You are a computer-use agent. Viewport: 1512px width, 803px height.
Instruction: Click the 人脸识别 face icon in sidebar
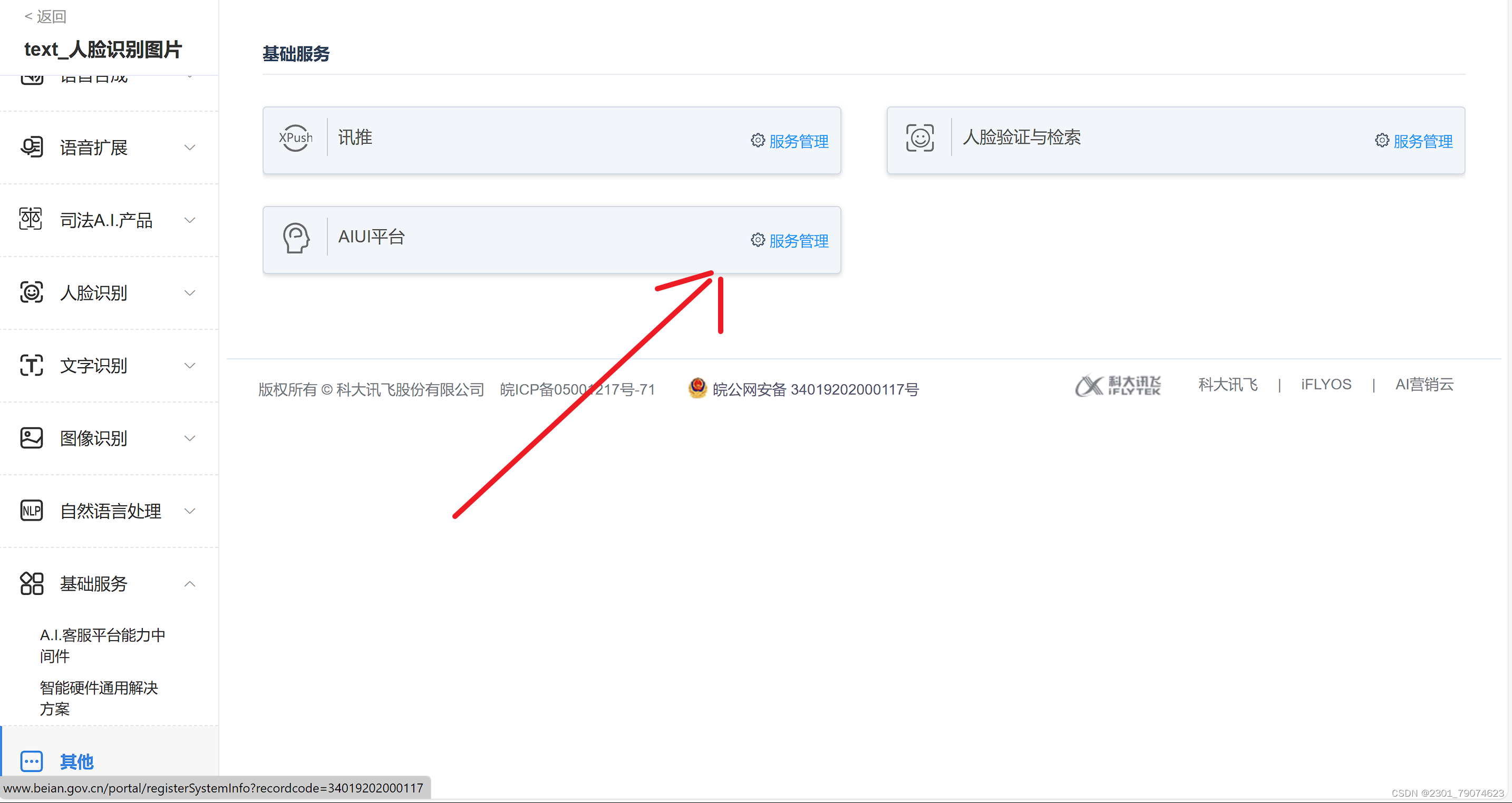pyautogui.click(x=32, y=292)
